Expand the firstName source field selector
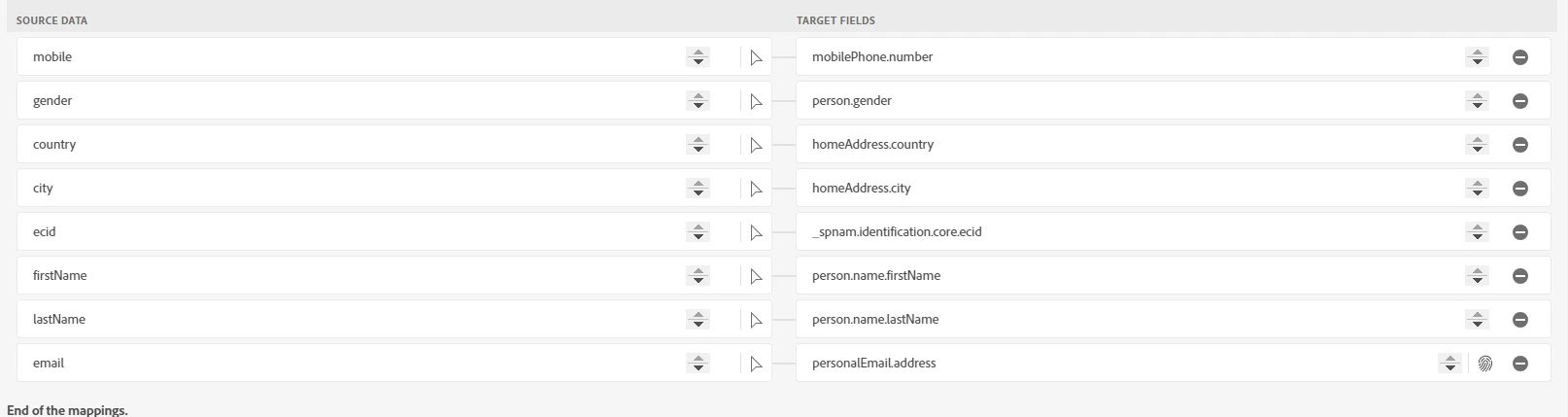This screenshot has height=417, width=1568. 698,276
